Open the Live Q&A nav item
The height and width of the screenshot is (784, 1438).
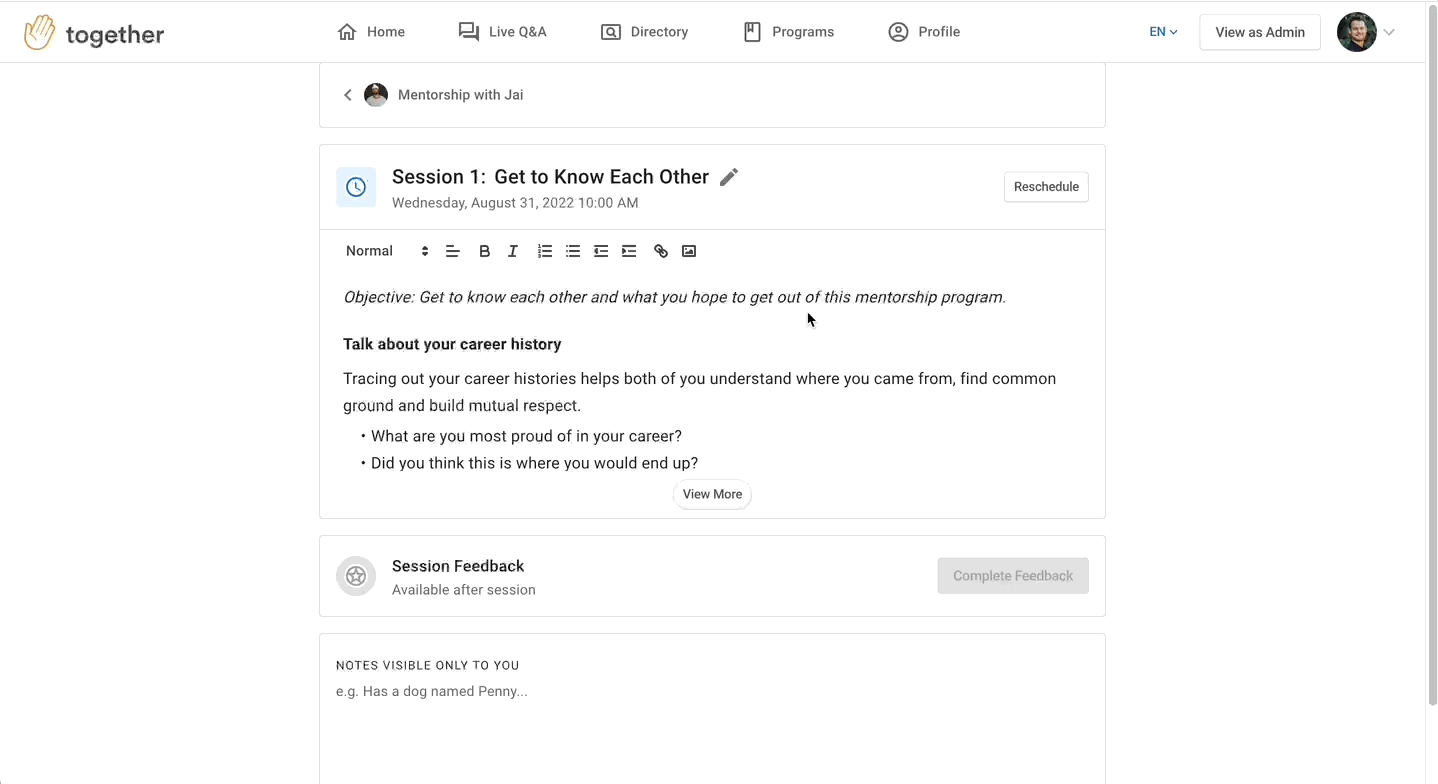click(x=502, y=32)
